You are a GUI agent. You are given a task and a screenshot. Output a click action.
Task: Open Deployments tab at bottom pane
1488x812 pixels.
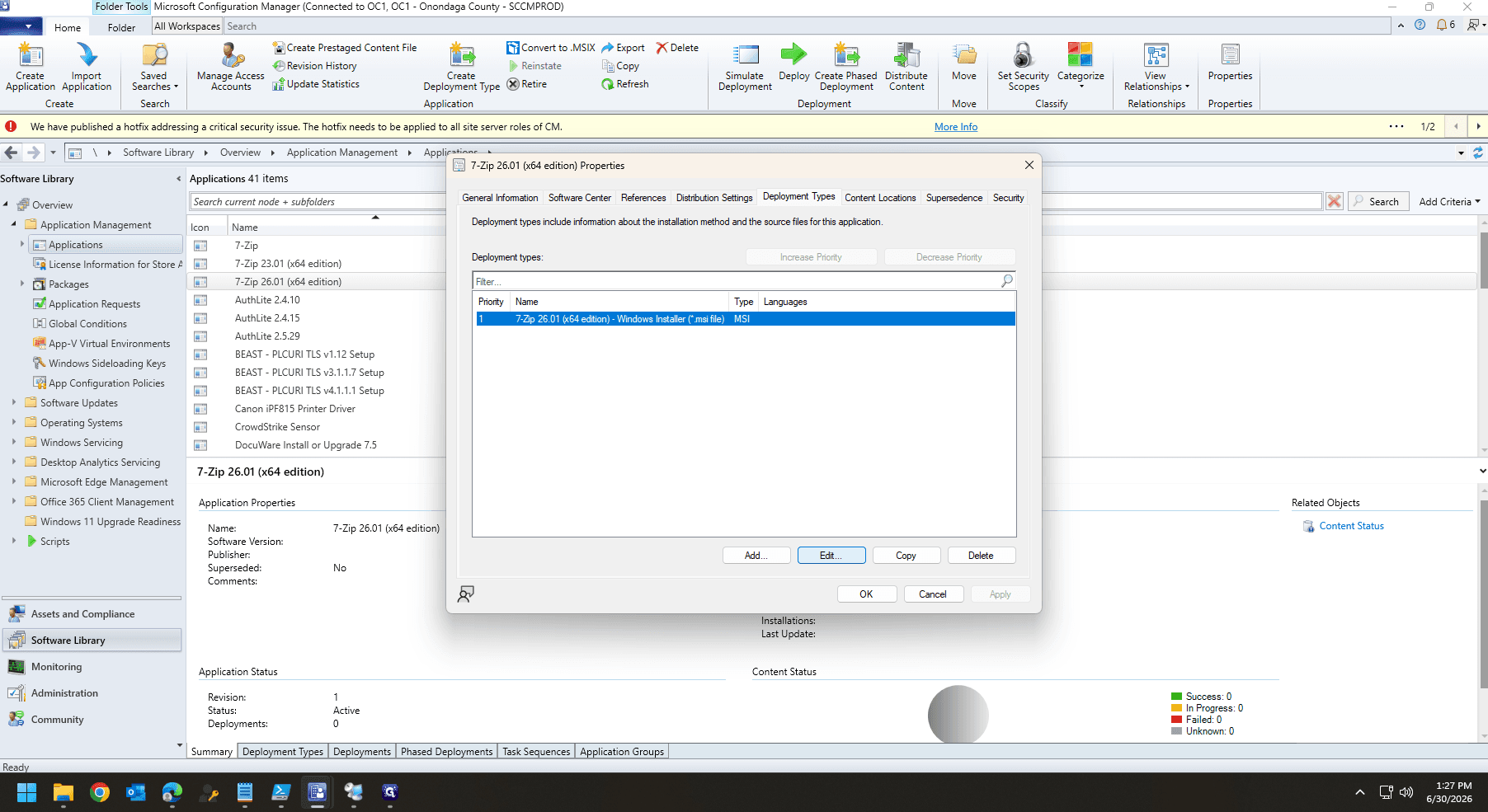coord(362,752)
